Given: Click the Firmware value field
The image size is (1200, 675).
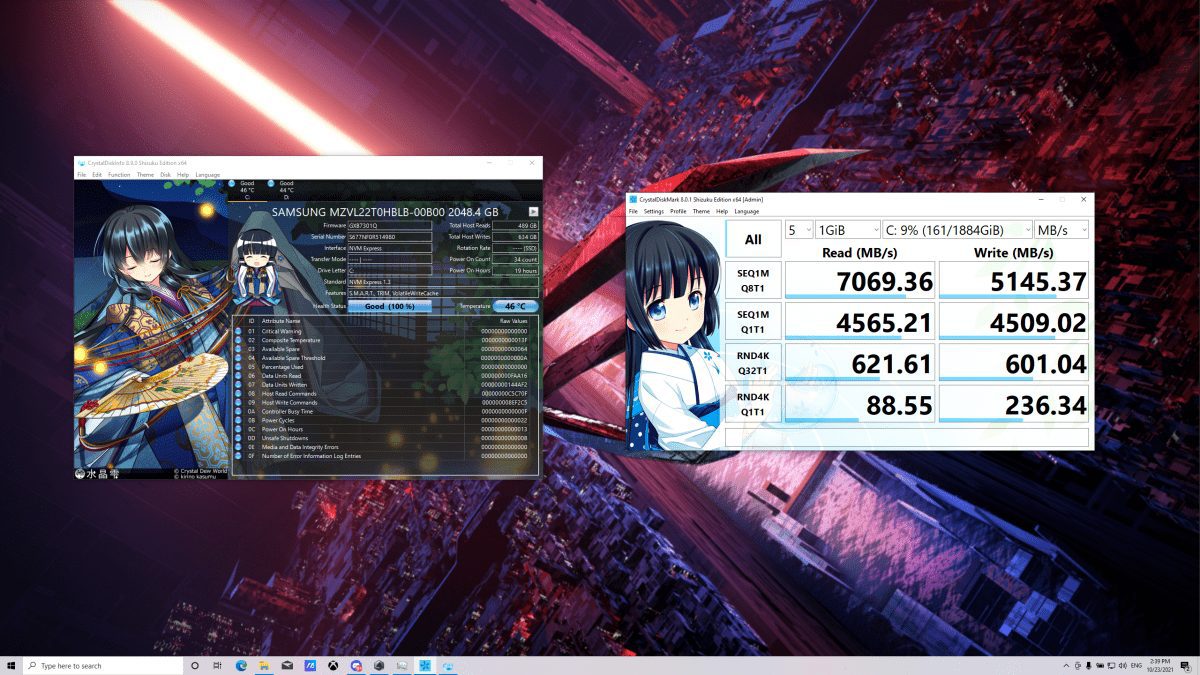Looking at the screenshot, I should coord(390,226).
